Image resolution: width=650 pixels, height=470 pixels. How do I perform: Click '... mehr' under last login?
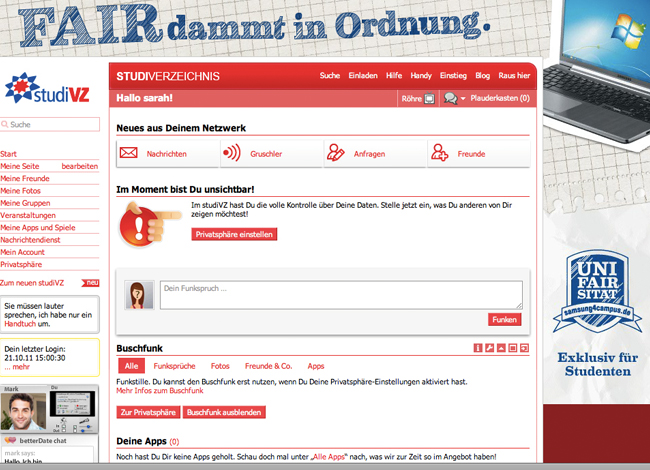[17, 367]
